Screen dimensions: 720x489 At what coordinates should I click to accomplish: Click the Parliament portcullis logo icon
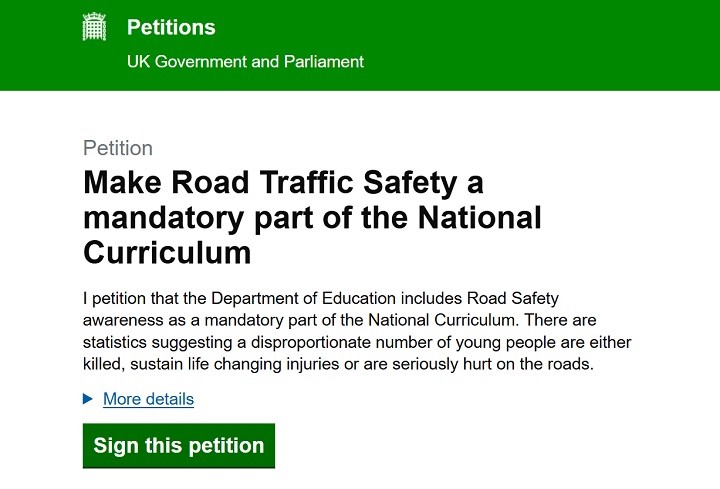click(x=94, y=27)
